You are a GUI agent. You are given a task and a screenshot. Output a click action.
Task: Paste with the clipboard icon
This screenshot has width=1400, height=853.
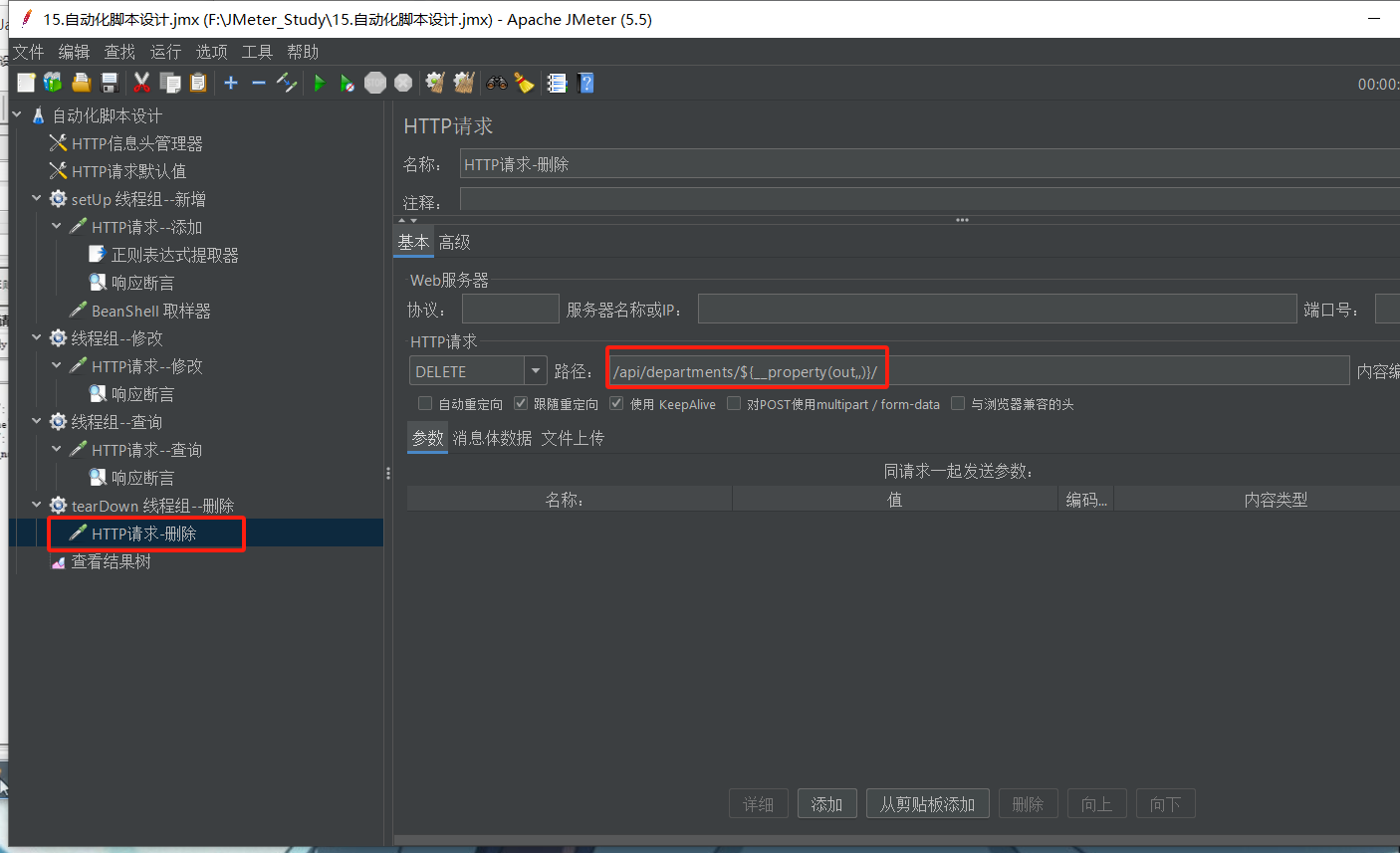[198, 83]
